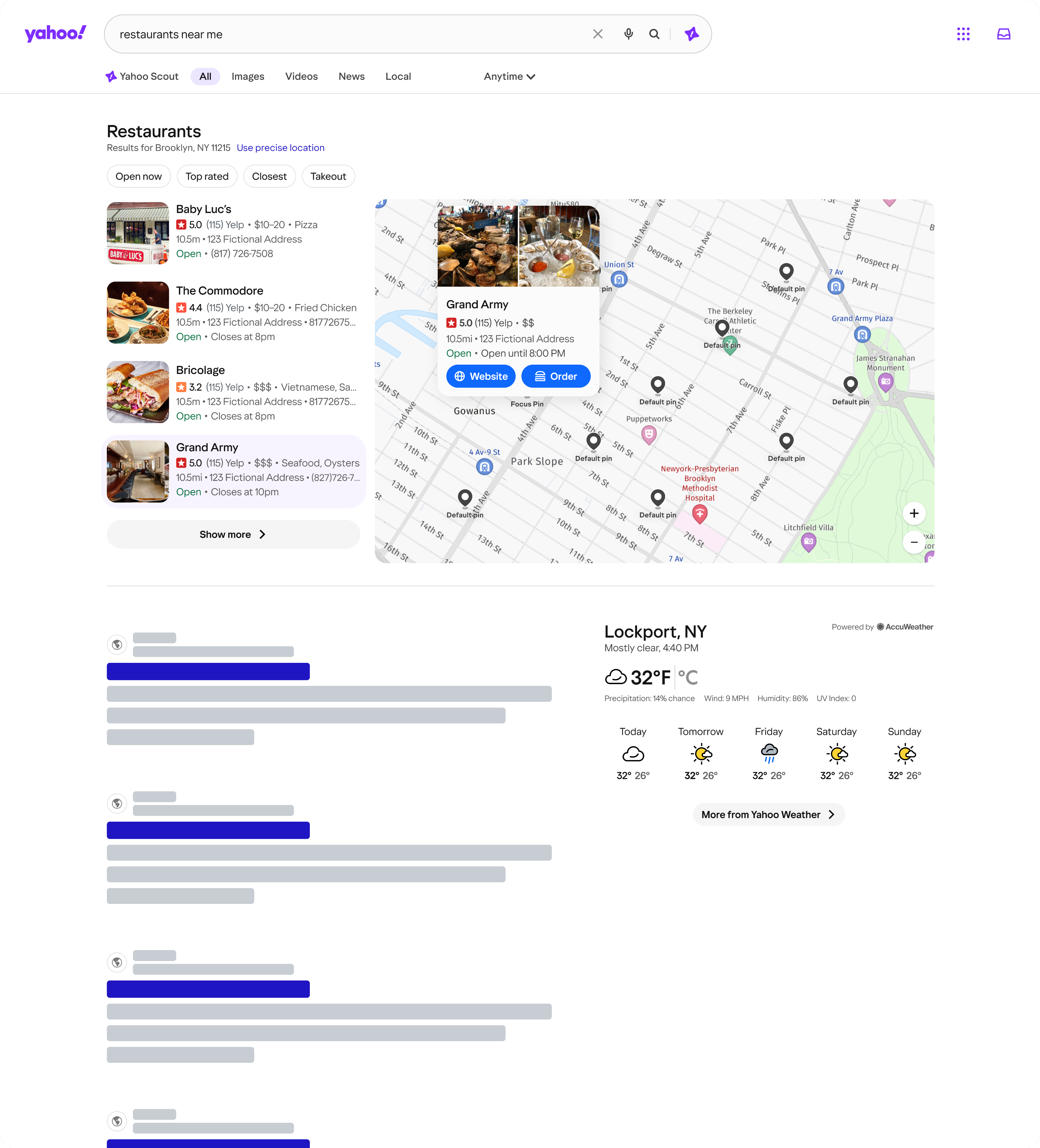Click Tomorrow's forecast column
Image resolution: width=1040 pixels, height=1148 pixels.
(700, 753)
